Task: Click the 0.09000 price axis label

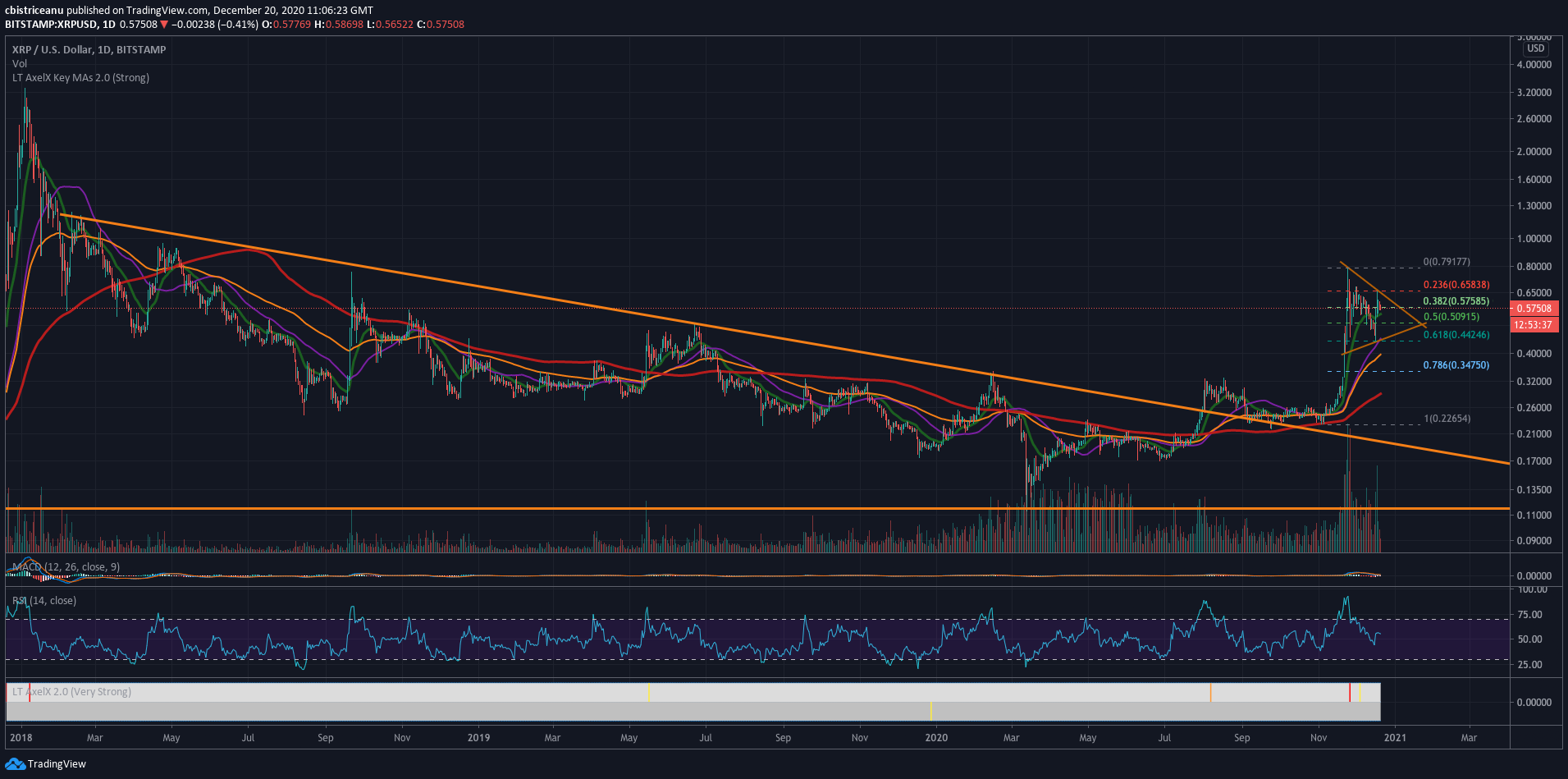Action: (1534, 541)
